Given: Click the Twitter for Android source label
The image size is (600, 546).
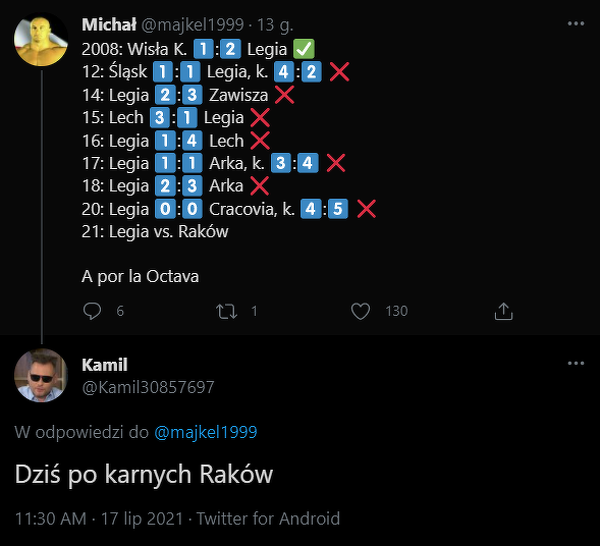Looking at the screenshot, I should [x=268, y=519].
